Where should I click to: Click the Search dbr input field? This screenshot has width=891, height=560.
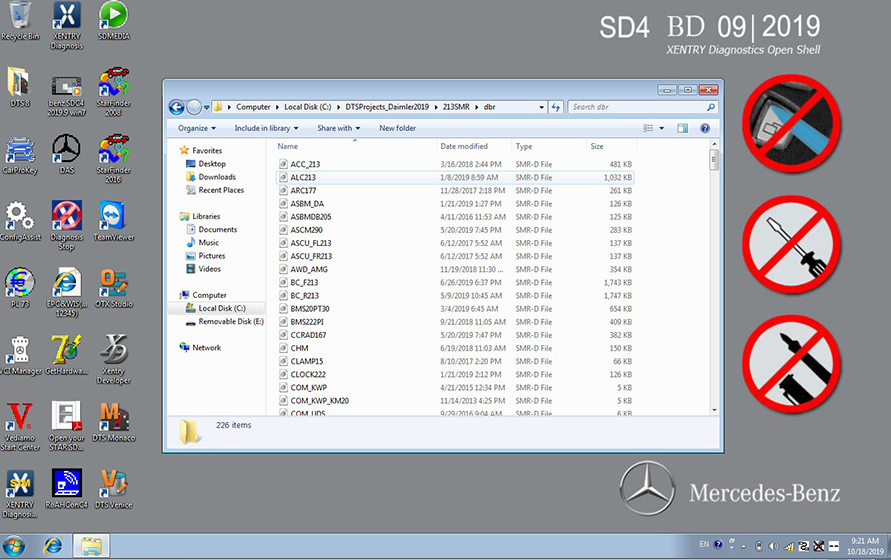pyautogui.click(x=643, y=107)
